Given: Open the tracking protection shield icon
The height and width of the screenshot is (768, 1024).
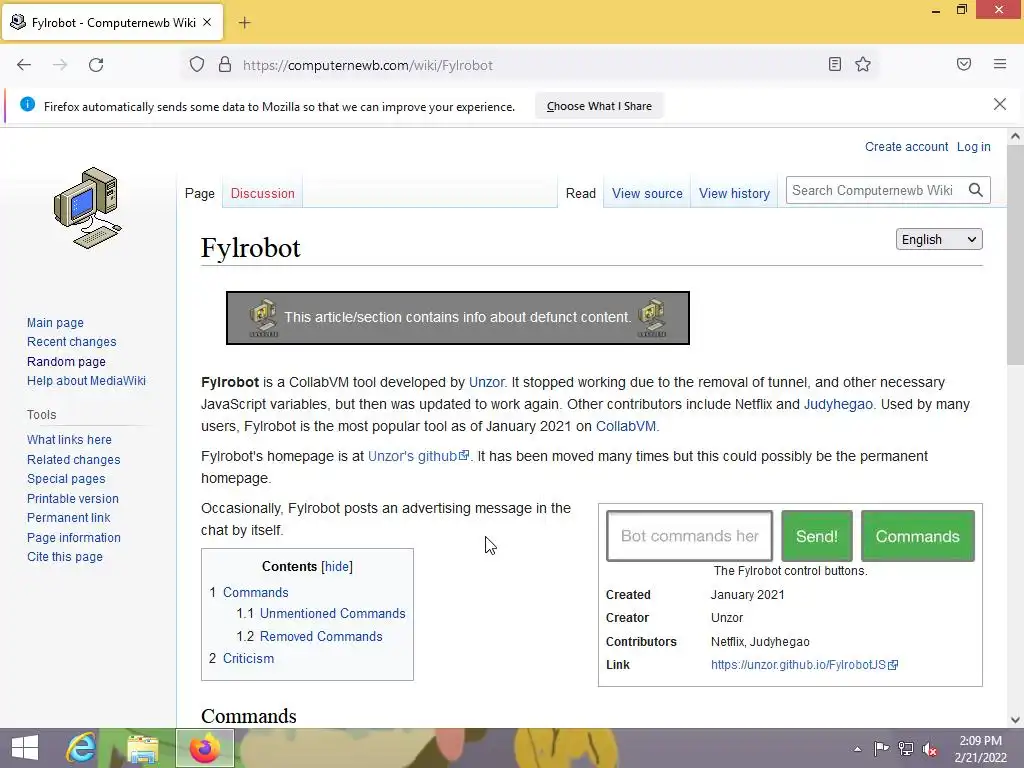Looking at the screenshot, I should pos(197,65).
